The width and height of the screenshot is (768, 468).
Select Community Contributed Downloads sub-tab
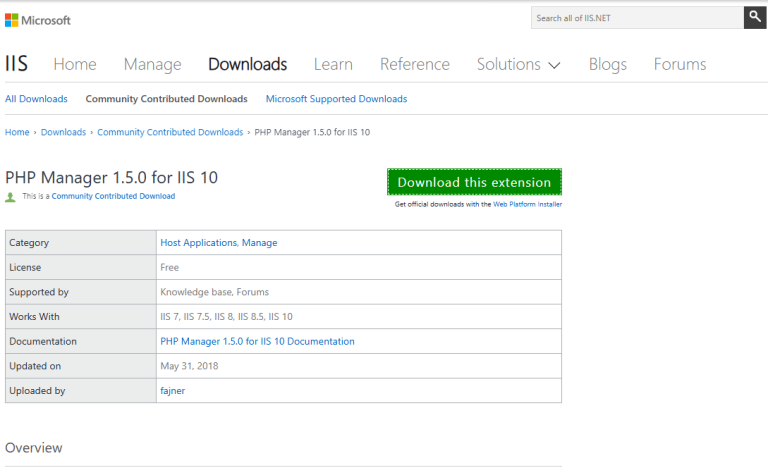[x=167, y=99]
